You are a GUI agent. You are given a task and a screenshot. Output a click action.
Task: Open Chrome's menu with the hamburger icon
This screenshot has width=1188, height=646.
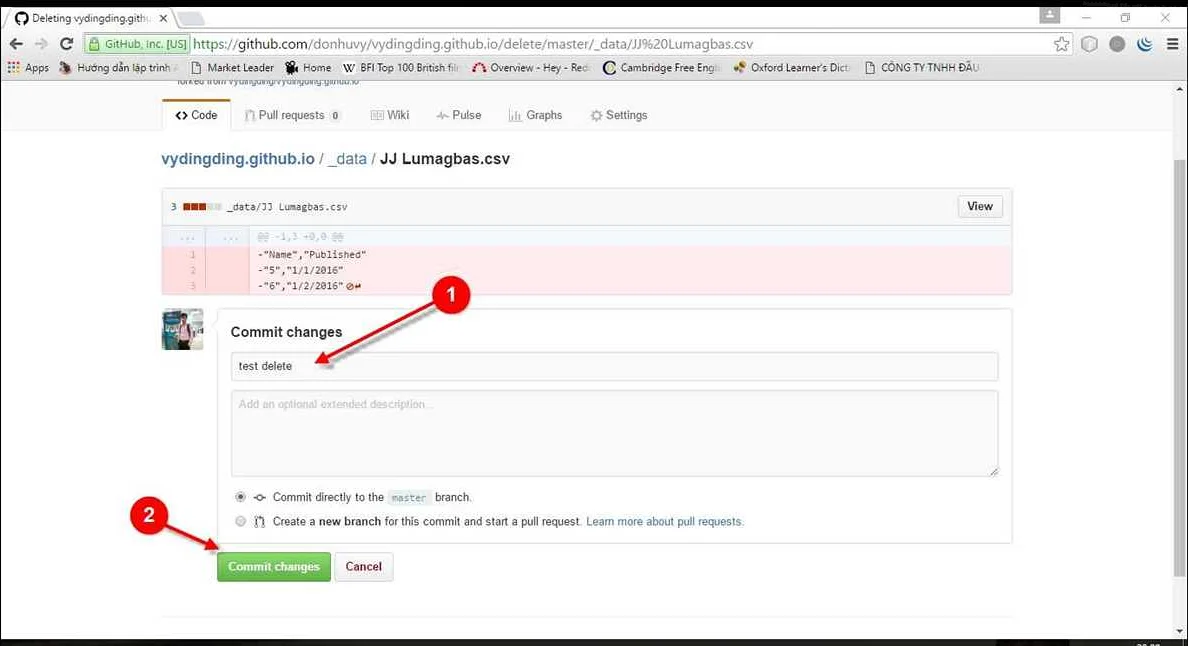point(1172,44)
